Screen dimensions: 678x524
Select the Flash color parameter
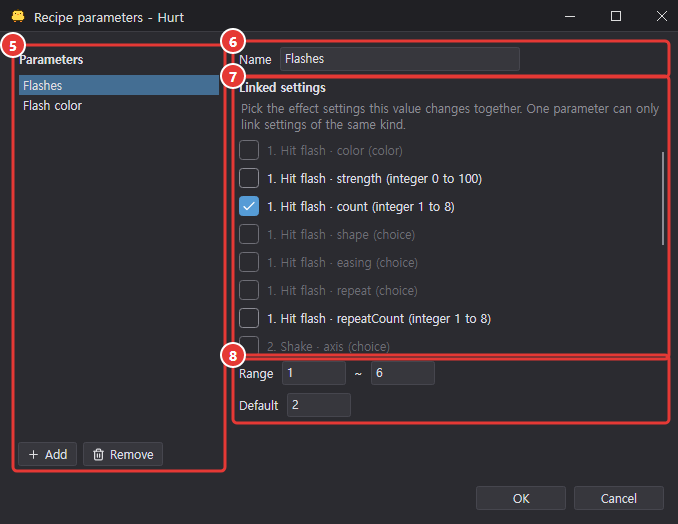pos(119,105)
